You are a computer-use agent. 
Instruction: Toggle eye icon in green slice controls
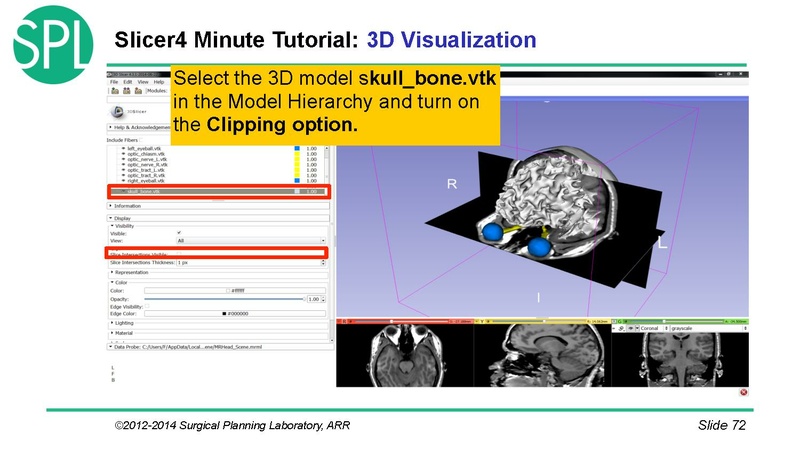[x=631, y=329]
